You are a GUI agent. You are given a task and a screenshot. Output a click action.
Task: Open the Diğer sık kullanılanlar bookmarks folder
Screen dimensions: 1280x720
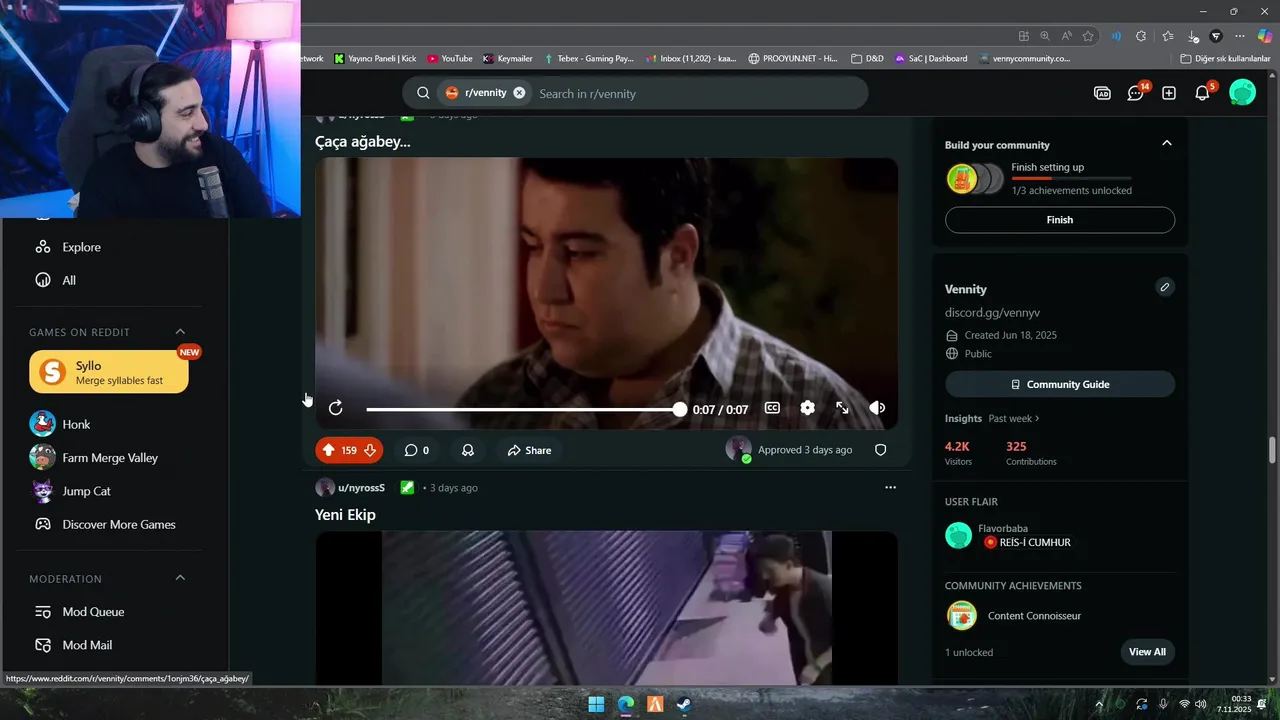click(x=1225, y=59)
